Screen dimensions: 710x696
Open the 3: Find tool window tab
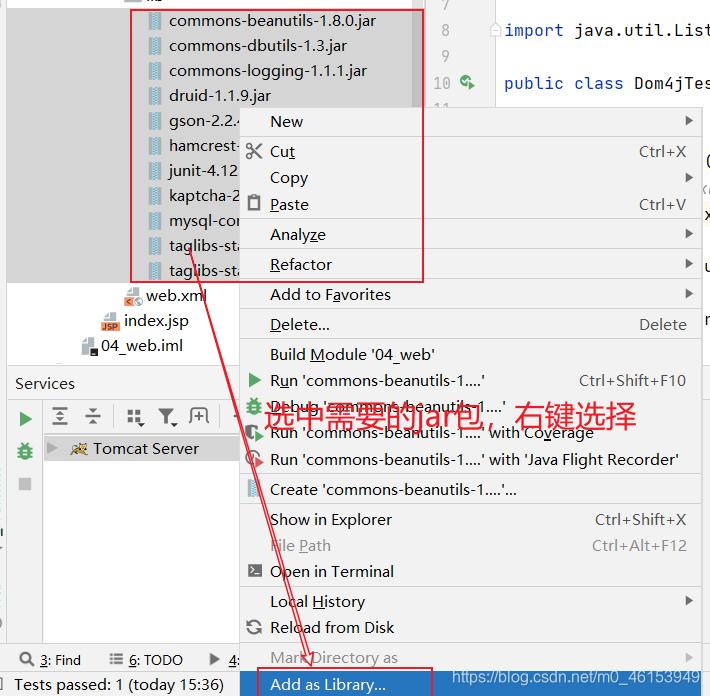click(x=50, y=660)
